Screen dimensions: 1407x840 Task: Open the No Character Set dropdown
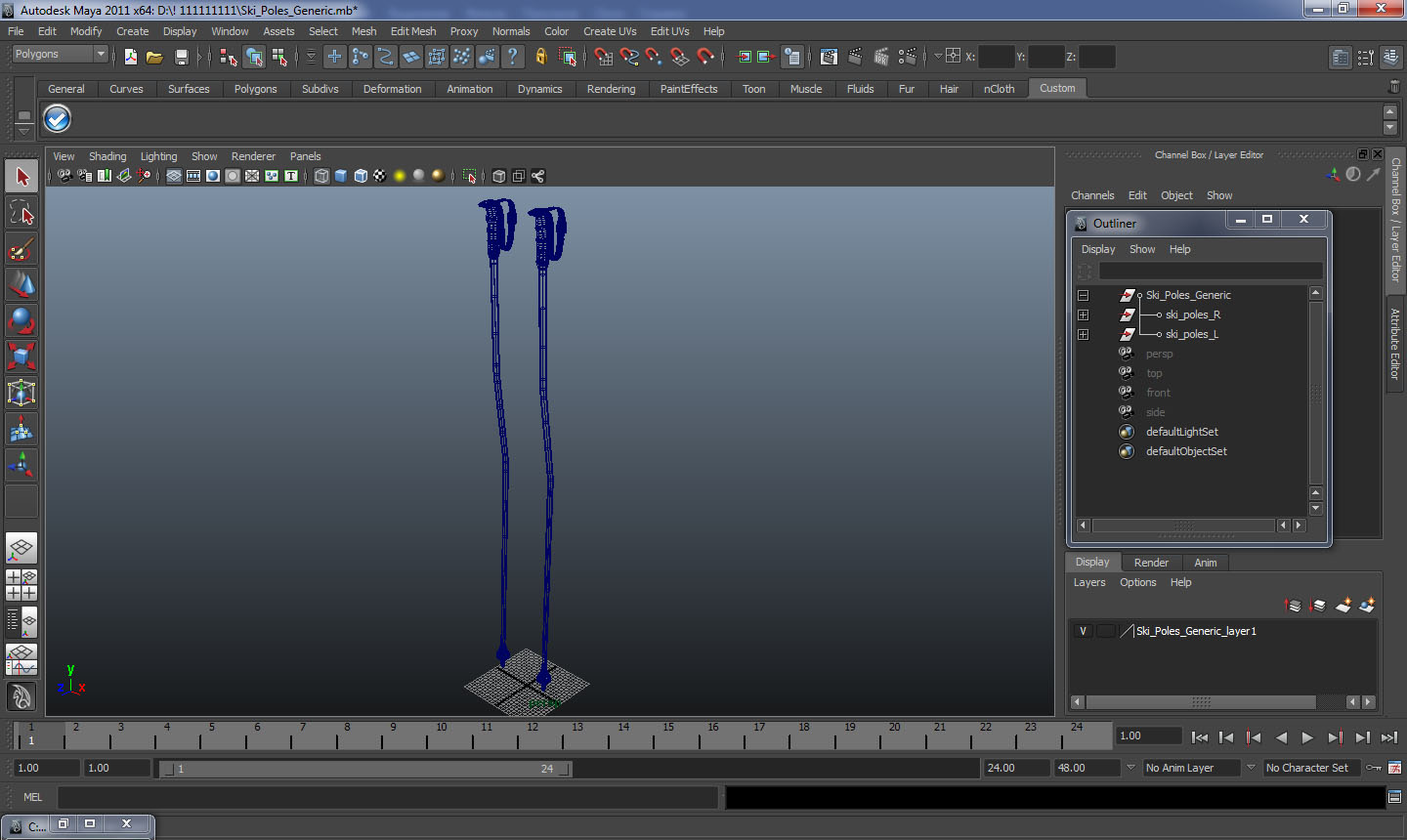click(x=1251, y=768)
